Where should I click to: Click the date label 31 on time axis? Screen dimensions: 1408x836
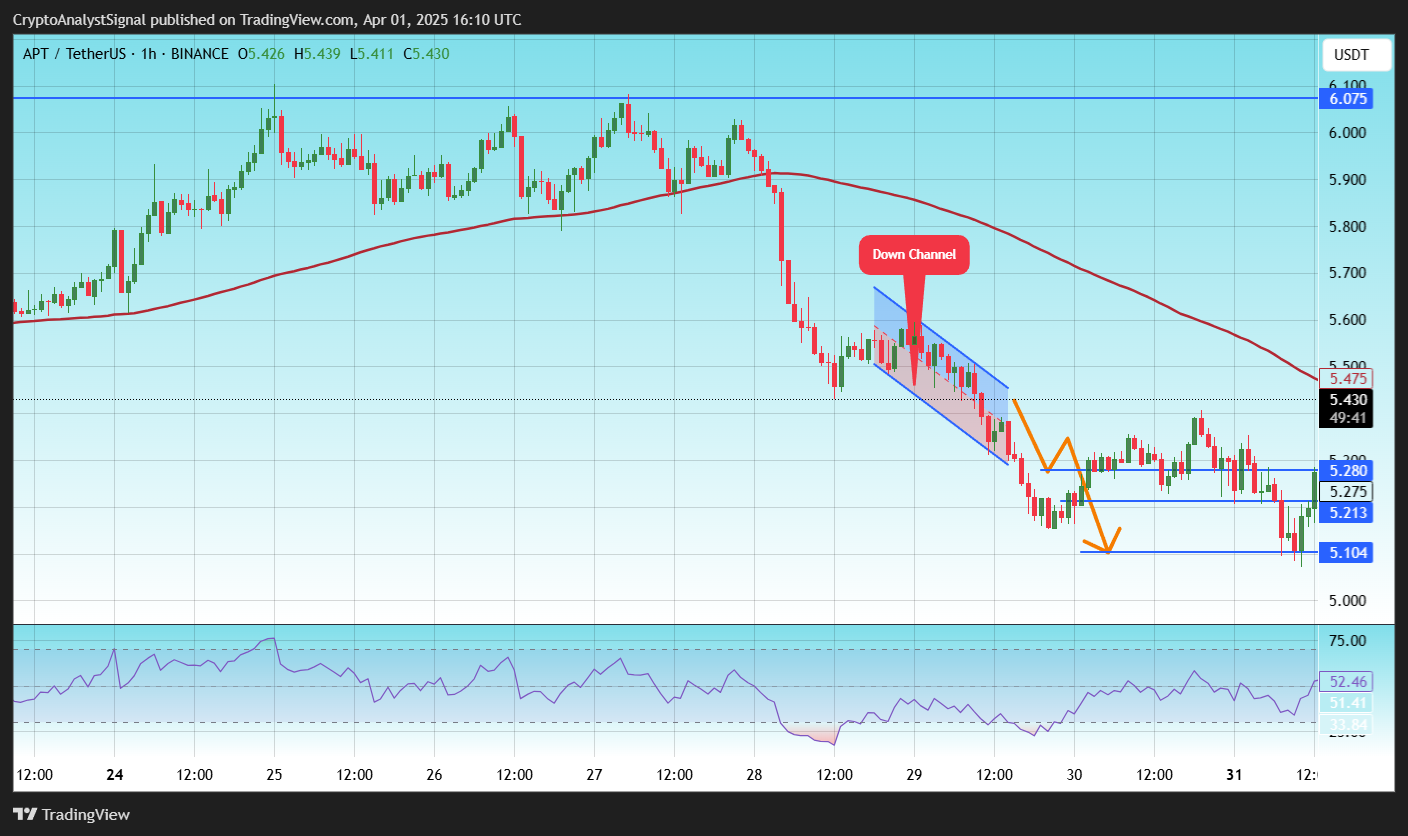(1234, 774)
